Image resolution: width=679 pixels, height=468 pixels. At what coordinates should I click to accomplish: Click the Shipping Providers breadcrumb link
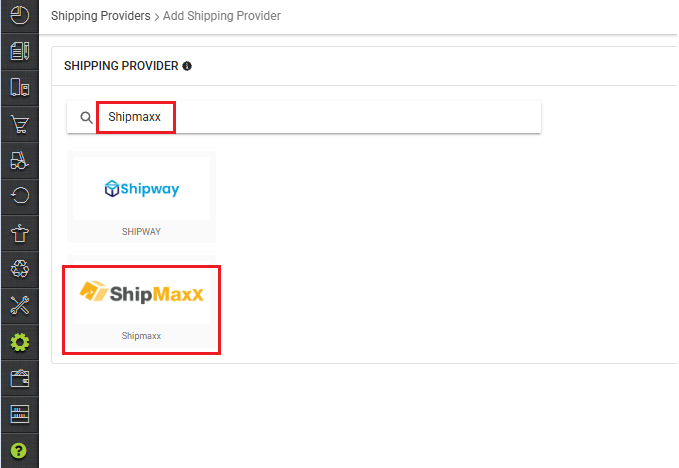100,16
